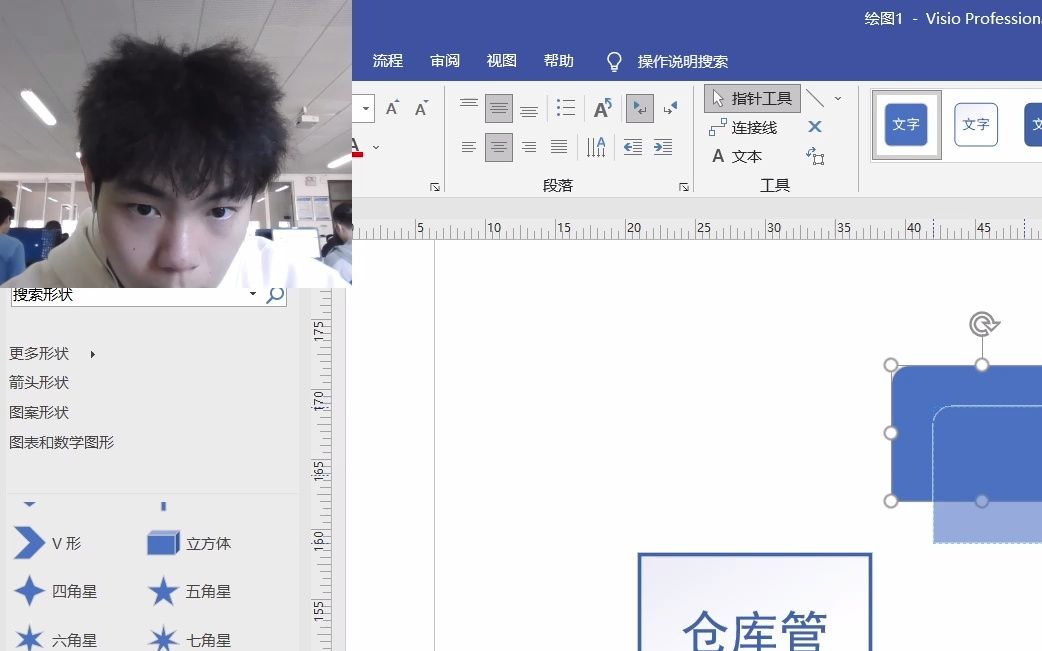Toggle middle vertical text alignment
This screenshot has width=1042, height=651.
pyautogui.click(x=499, y=107)
